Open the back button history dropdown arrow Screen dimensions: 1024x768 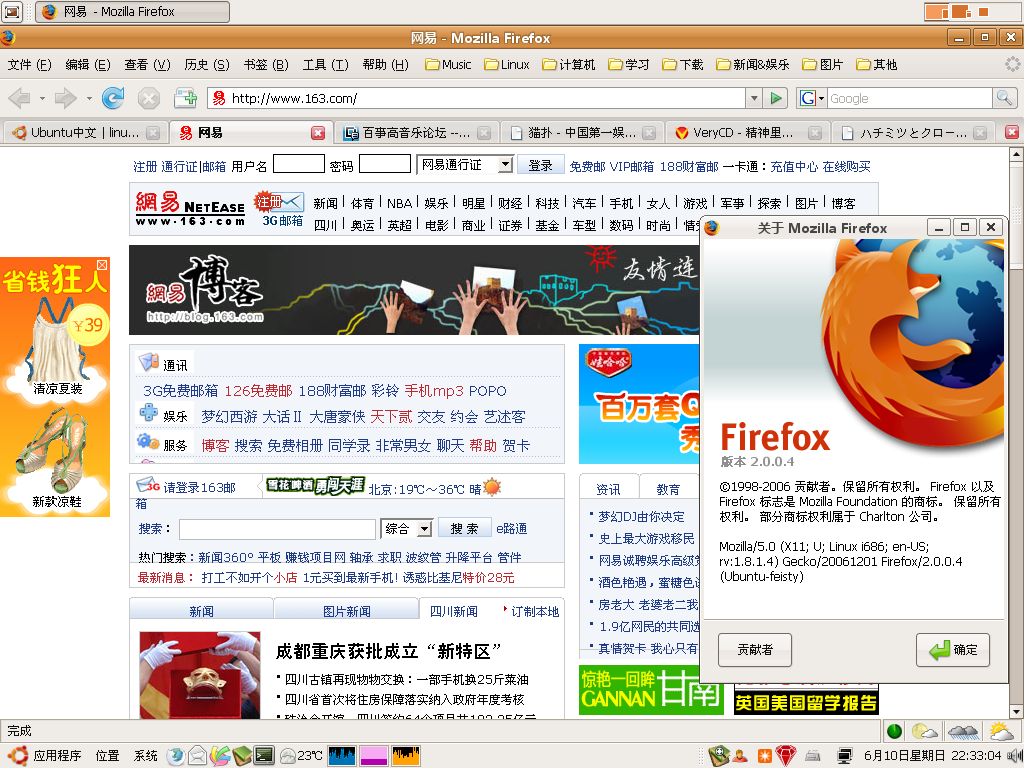pos(42,99)
